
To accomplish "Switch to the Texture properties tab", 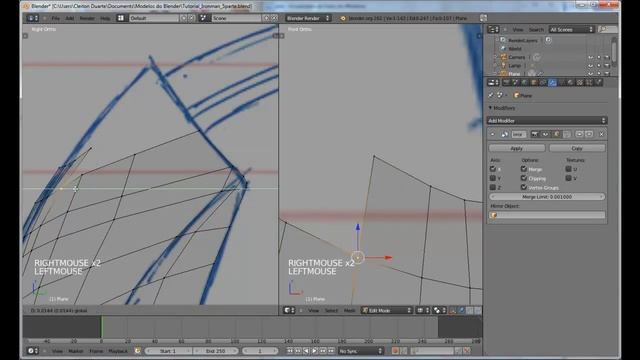I will tap(580, 82).
